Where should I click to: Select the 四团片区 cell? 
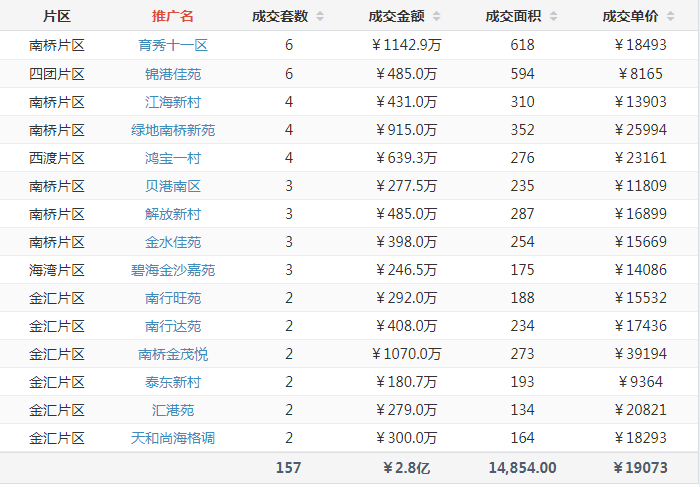pyautogui.click(x=57, y=74)
